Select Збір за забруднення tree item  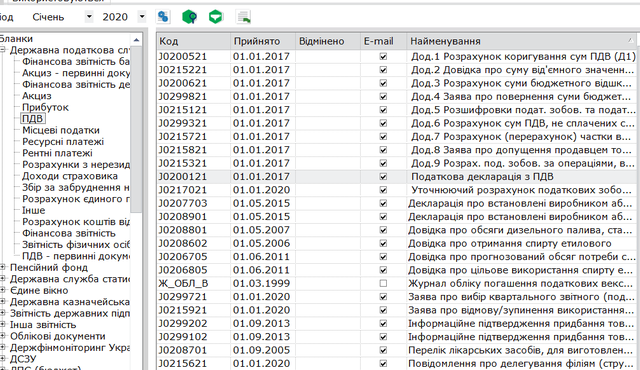tap(76, 187)
